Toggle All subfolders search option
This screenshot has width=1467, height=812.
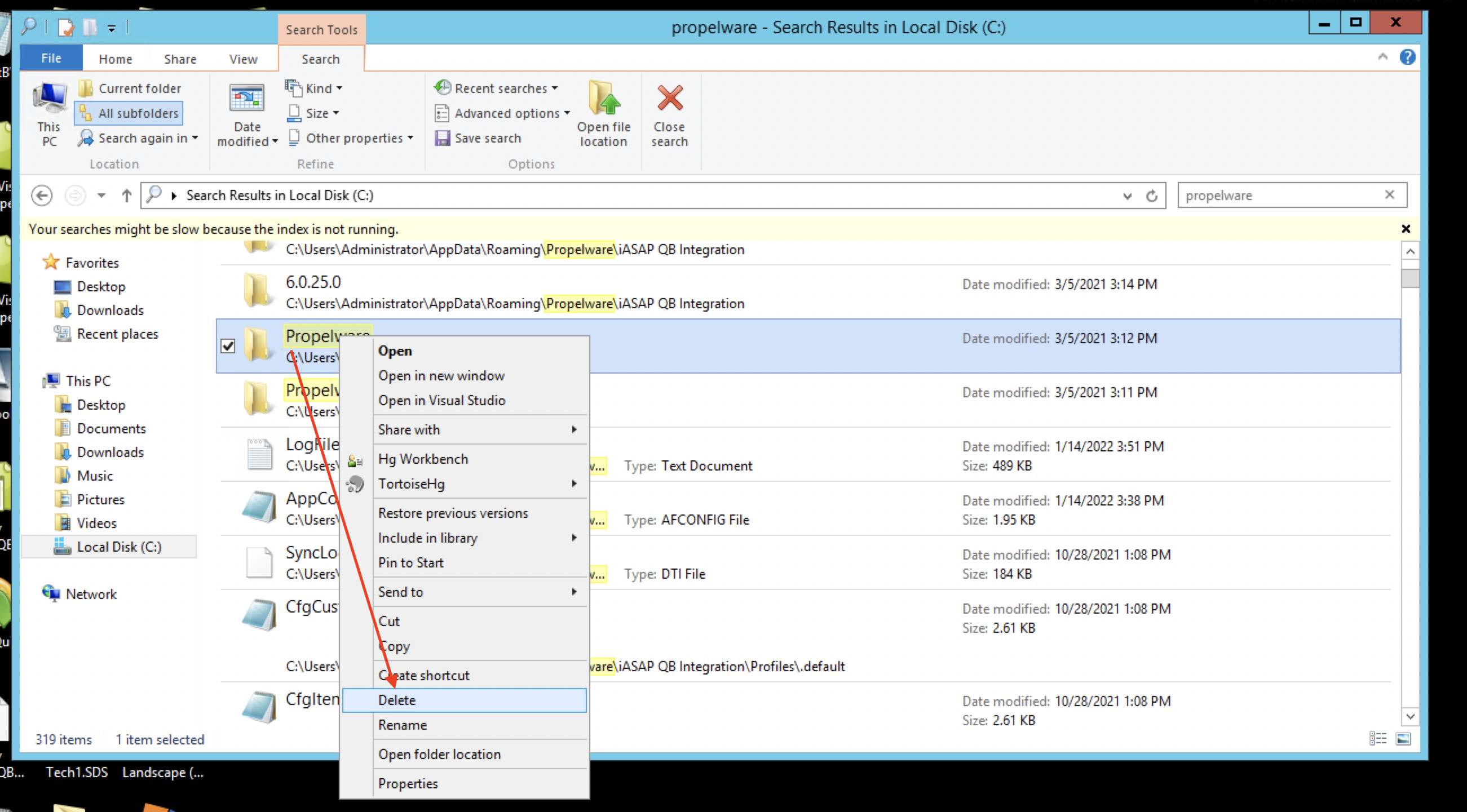[x=129, y=113]
